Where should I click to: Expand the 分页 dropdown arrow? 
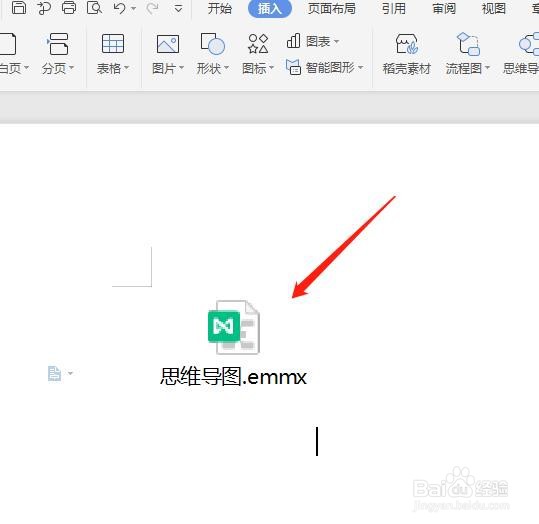pyautogui.click(x=72, y=68)
